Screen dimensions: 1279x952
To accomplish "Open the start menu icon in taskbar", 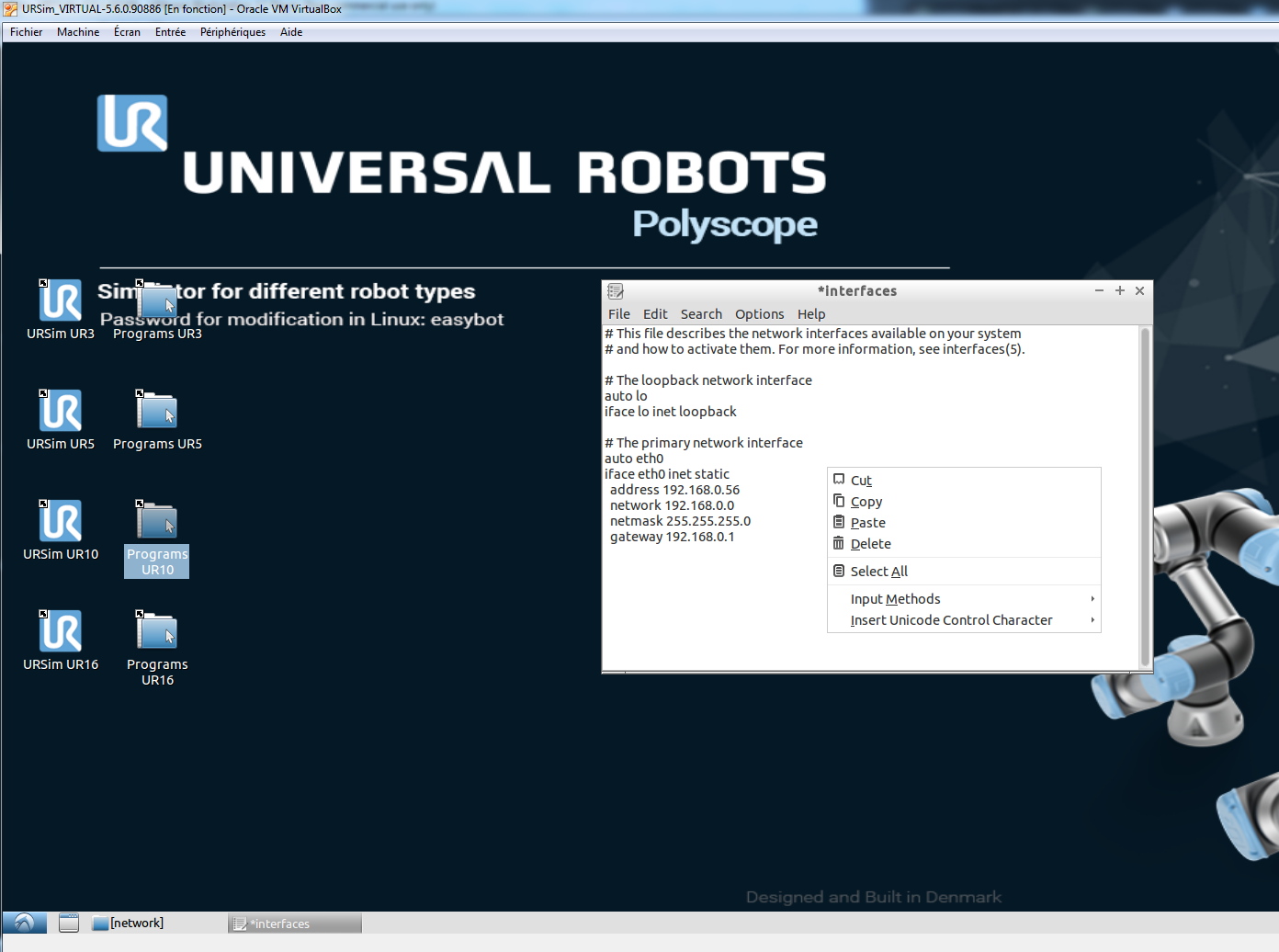I will [25, 923].
